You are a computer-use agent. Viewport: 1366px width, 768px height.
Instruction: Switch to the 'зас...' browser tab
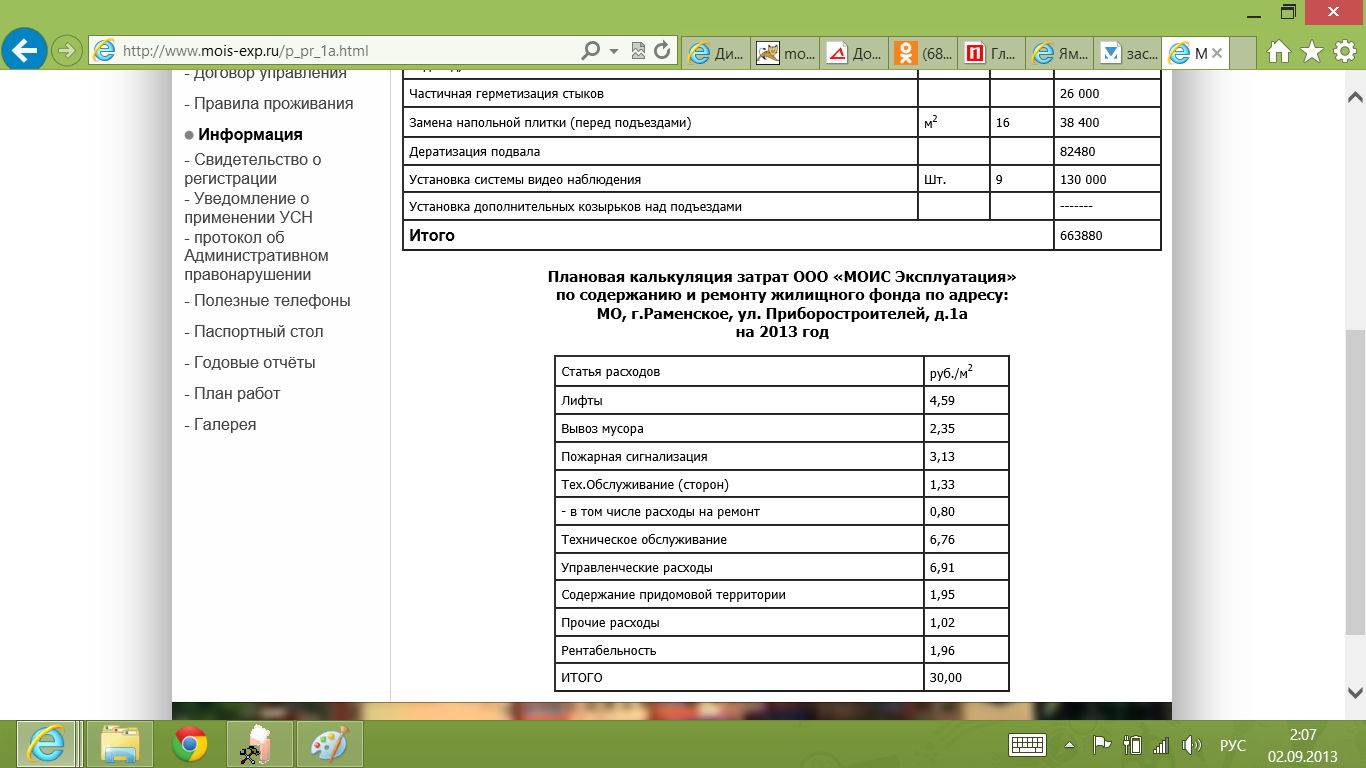pyautogui.click(x=1128, y=53)
